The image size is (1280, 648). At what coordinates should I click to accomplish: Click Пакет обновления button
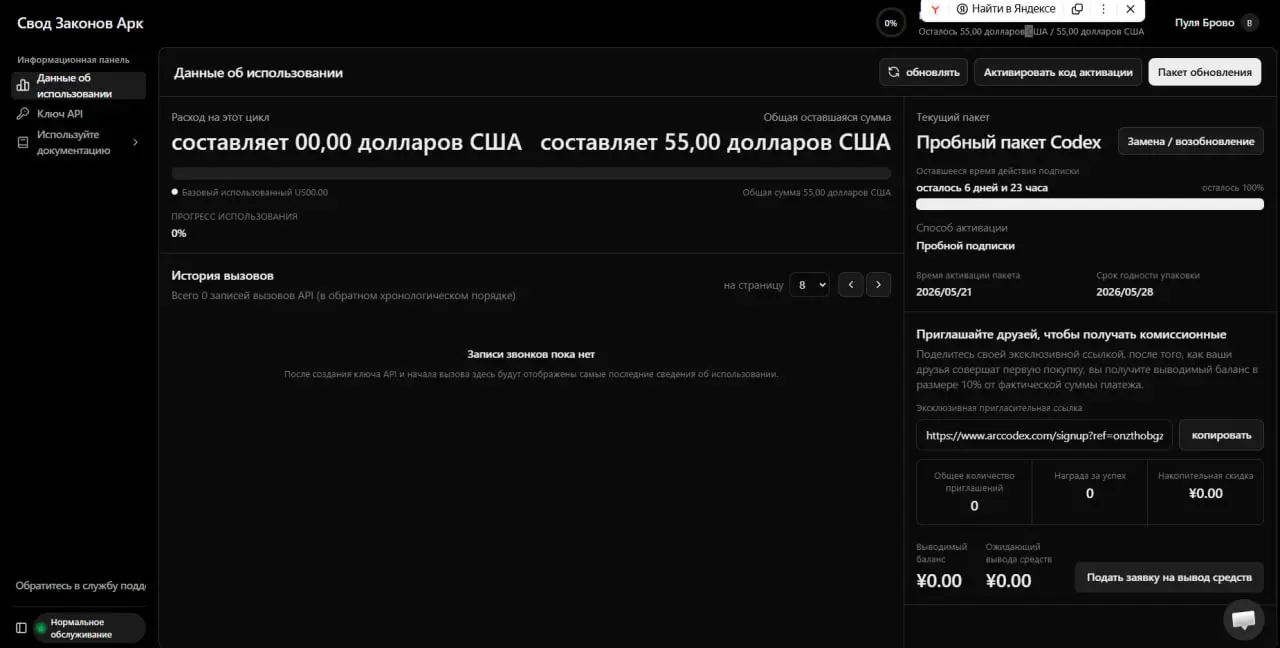point(1205,72)
